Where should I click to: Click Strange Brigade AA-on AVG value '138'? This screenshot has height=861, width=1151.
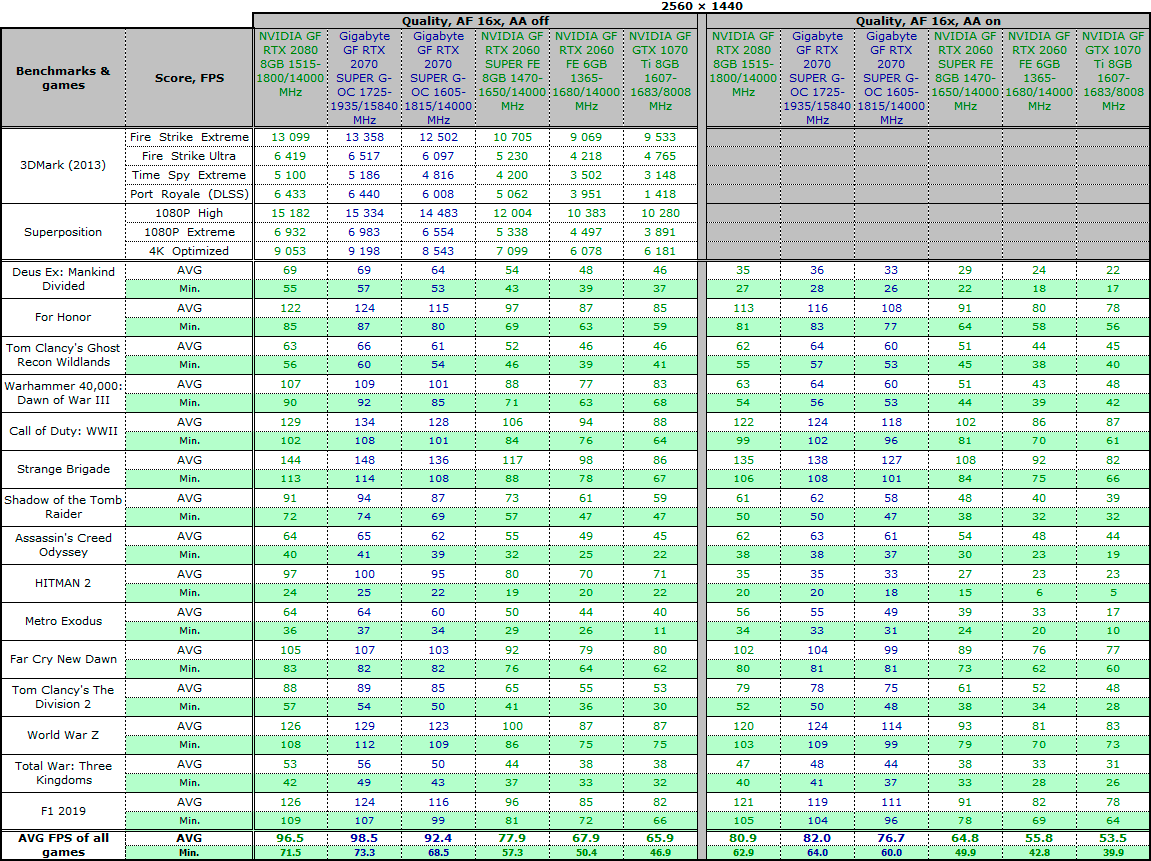(817, 460)
